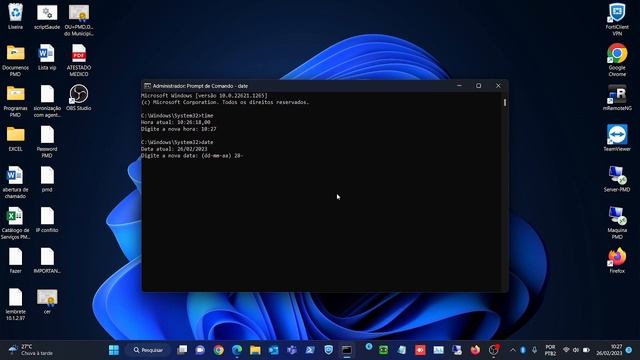Image resolution: width=640 pixels, height=360 pixels.
Task: Open the Programas PMD folder
Action: [15, 101]
